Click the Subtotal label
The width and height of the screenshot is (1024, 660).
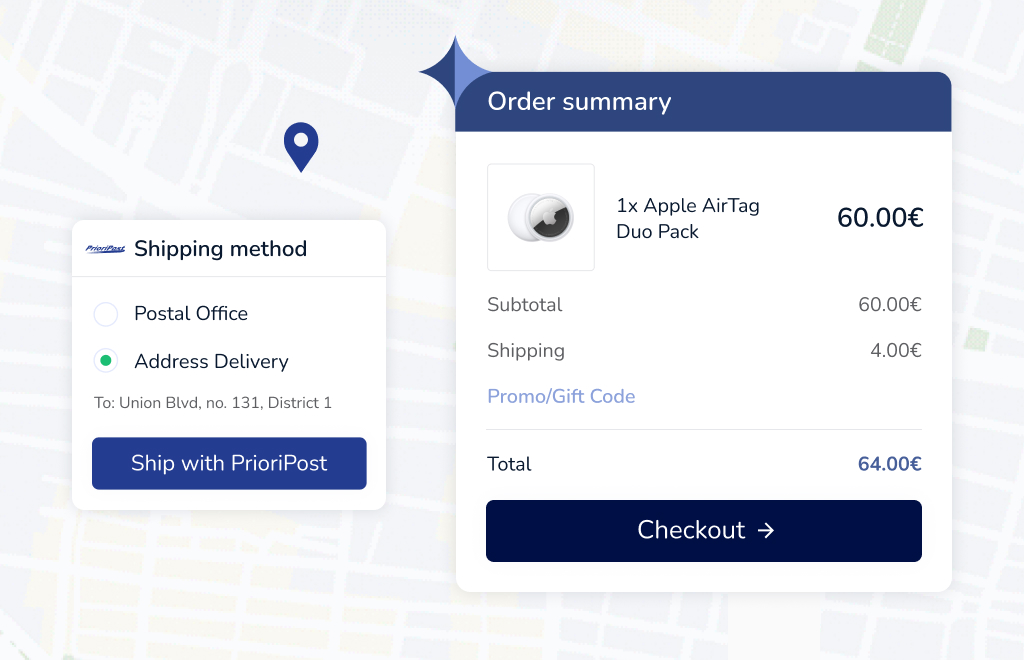525,305
